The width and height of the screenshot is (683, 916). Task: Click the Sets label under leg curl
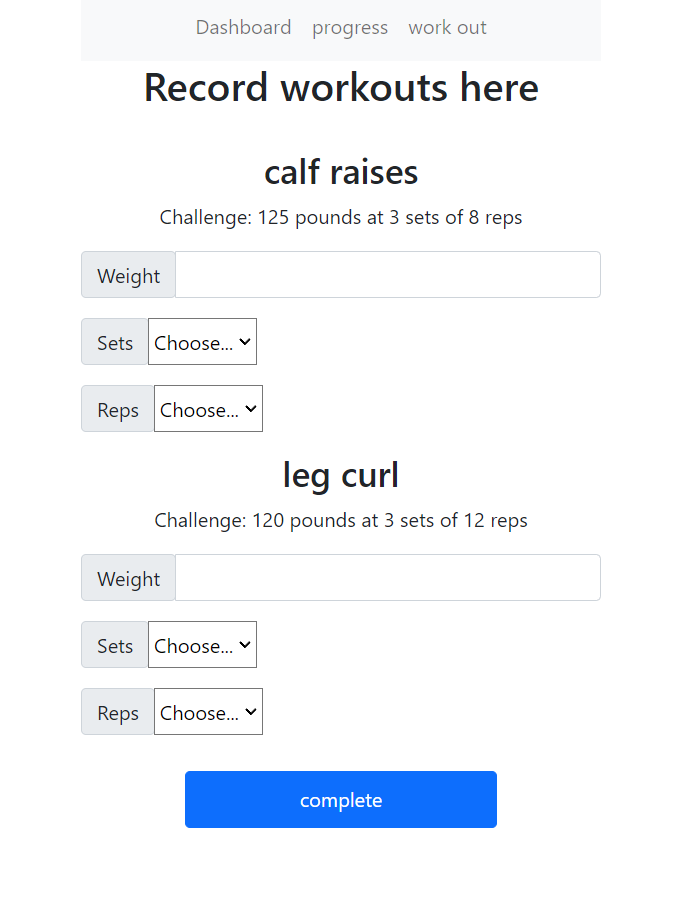tap(115, 645)
